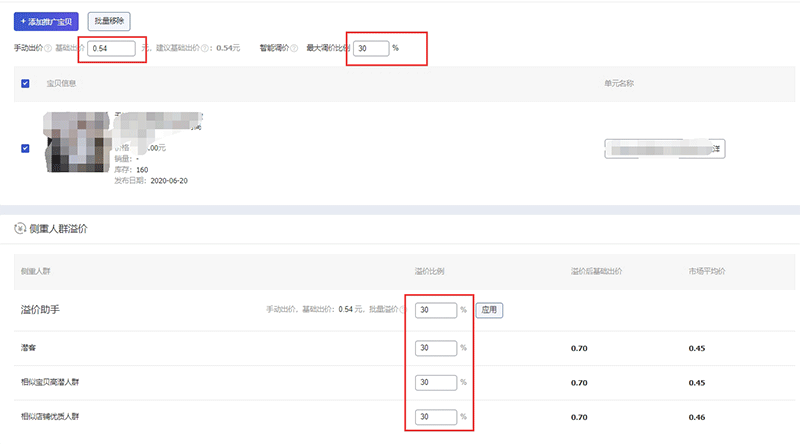Click the 市场平均价 column header
Viewport: 800px width, 444px height.
(x=709, y=272)
